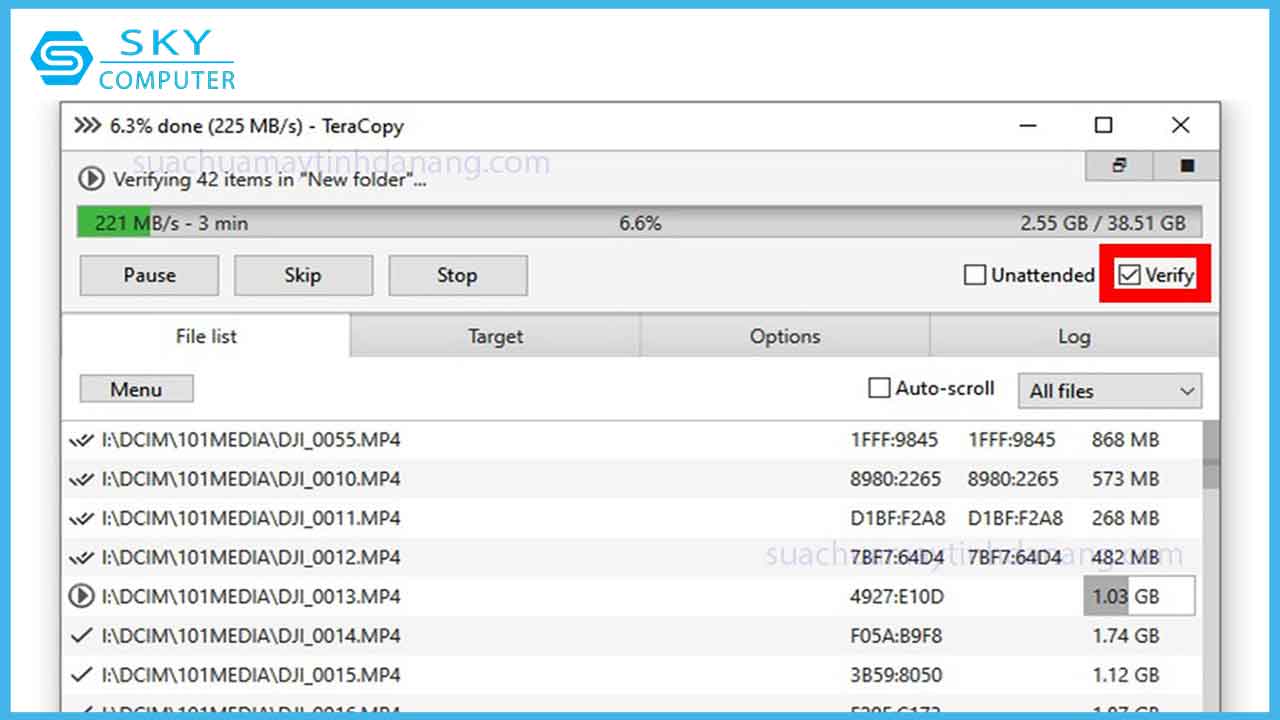1280x720 pixels.
Task: Select the row I:\DCIM\101MEDIA\DJI_0013.MP4
Action: 631,597
